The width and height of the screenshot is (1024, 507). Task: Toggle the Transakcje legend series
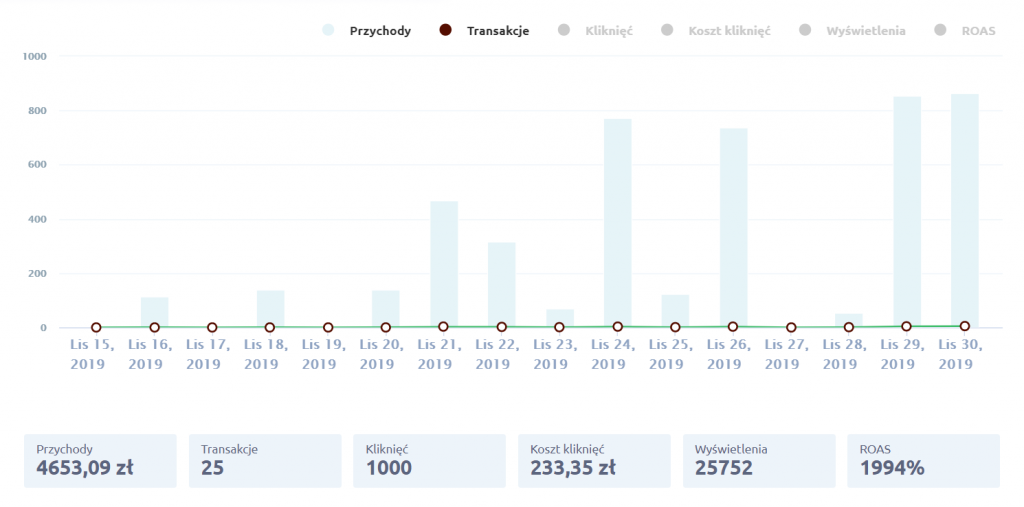[x=497, y=31]
